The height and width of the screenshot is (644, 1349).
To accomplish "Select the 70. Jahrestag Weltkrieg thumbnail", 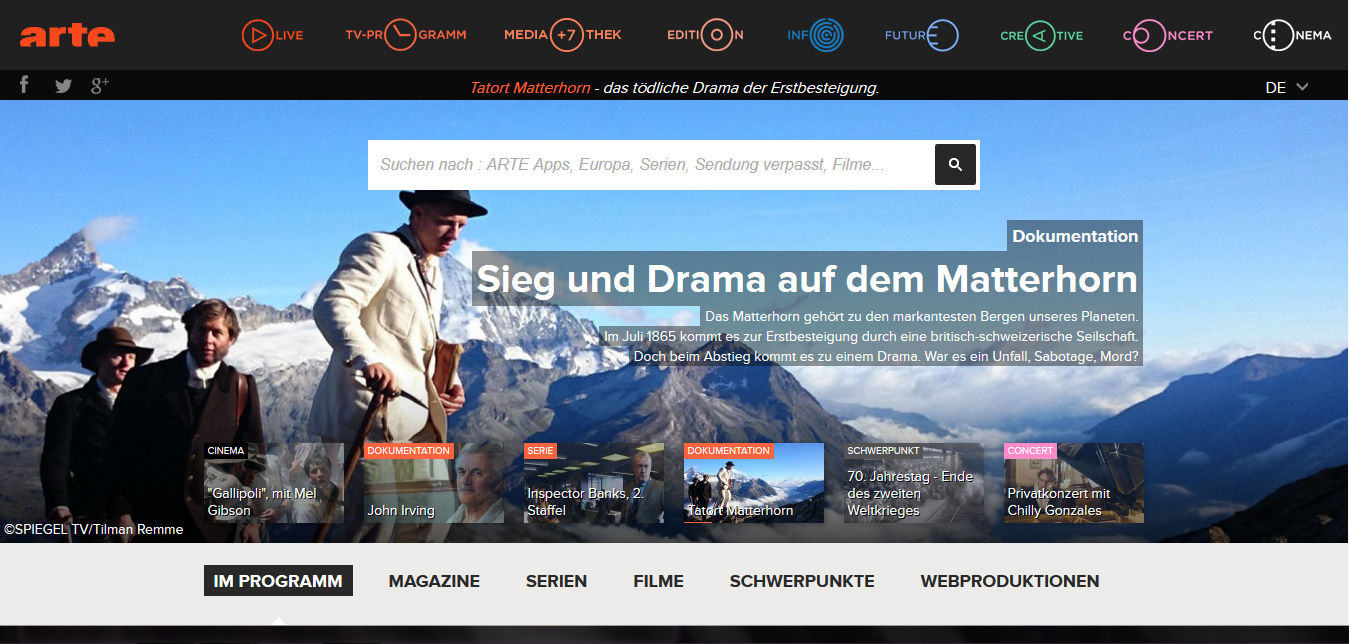I will point(914,483).
